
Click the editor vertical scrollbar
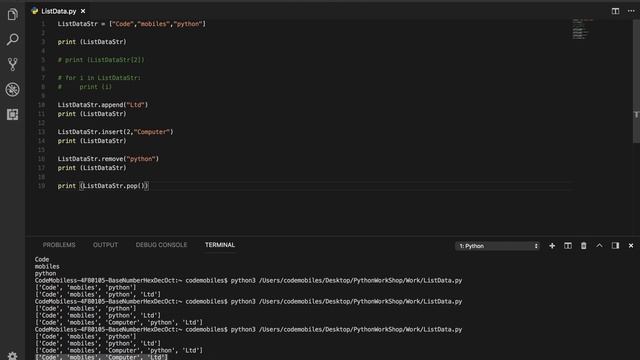pyautogui.click(x=636, y=82)
